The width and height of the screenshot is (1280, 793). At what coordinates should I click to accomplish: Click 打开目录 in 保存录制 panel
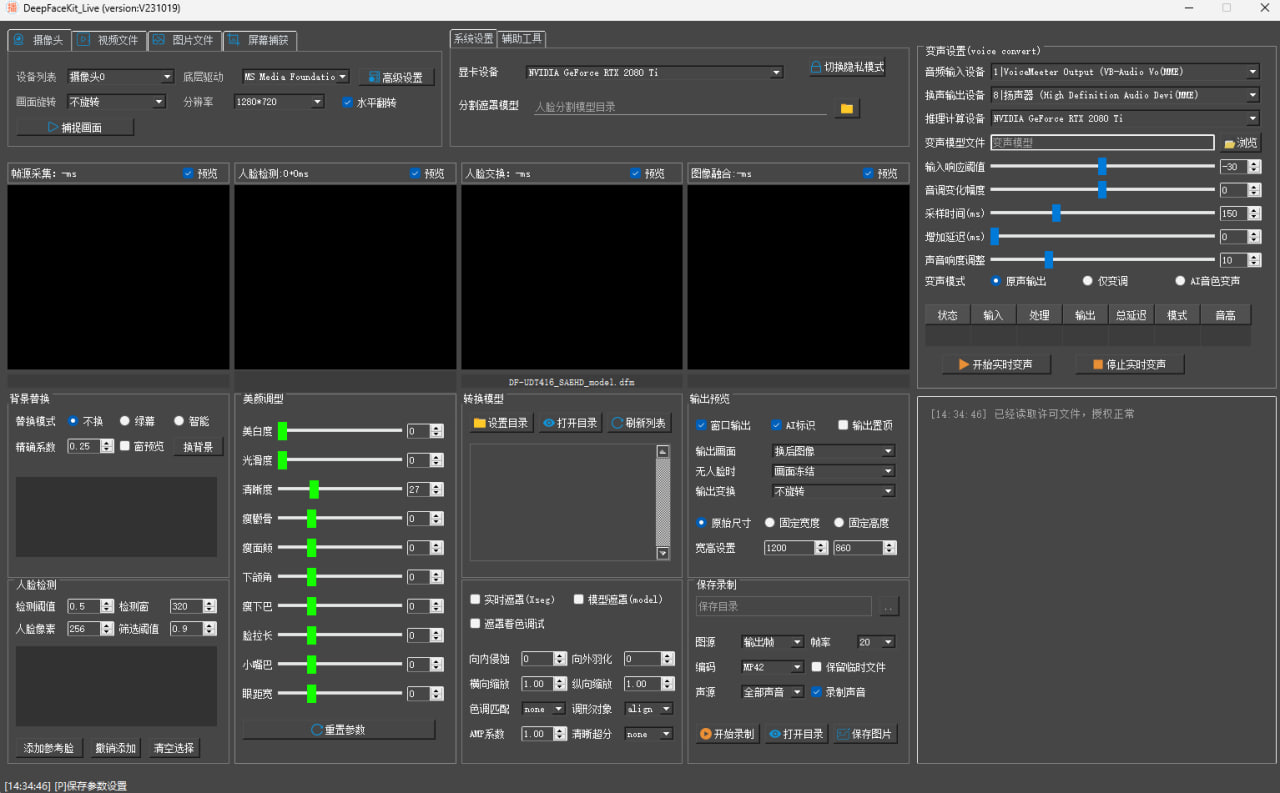pyautogui.click(x=796, y=734)
